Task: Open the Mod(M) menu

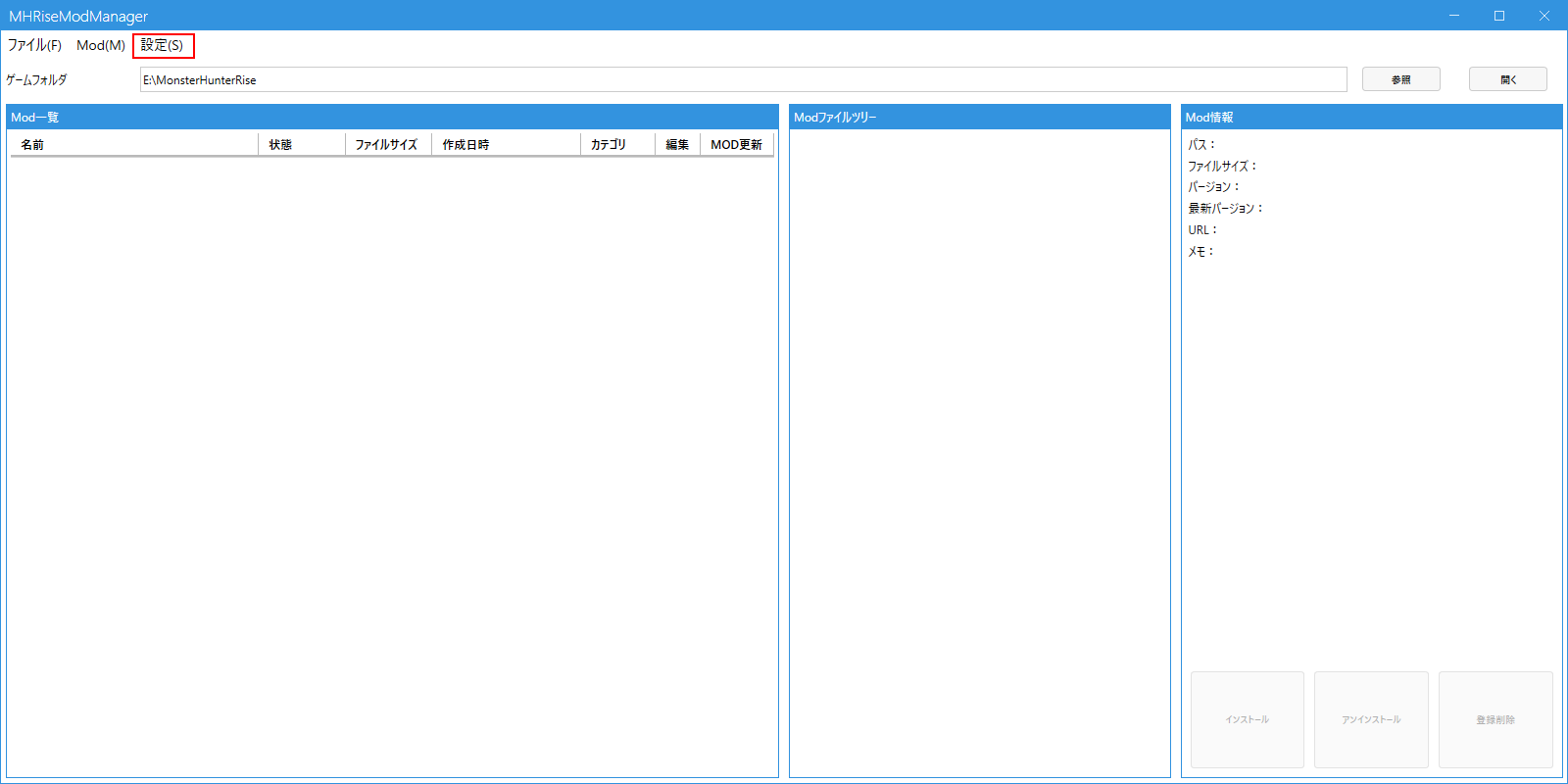Action: click(x=101, y=45)
